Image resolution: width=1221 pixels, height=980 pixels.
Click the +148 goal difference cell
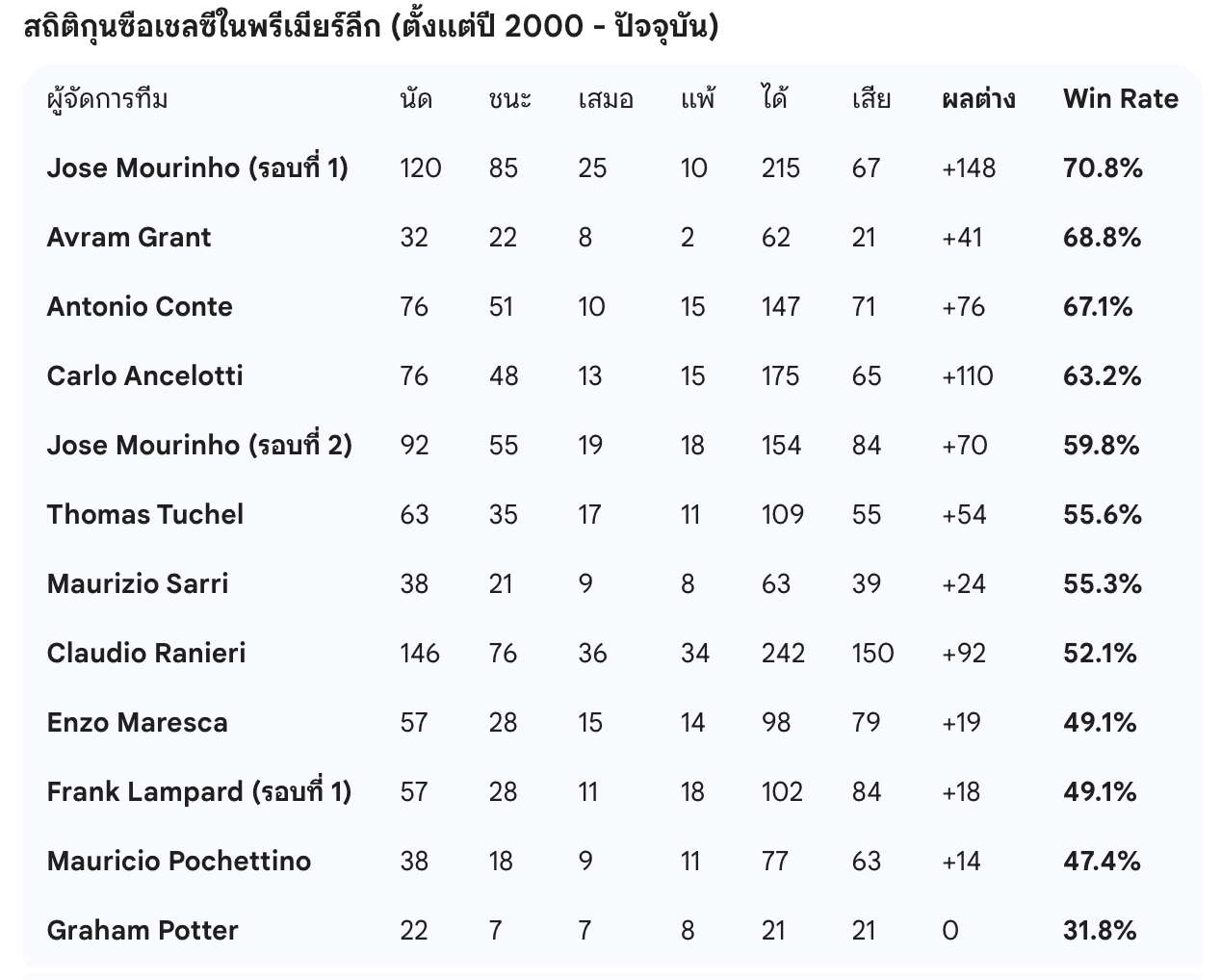pos(969,168)
